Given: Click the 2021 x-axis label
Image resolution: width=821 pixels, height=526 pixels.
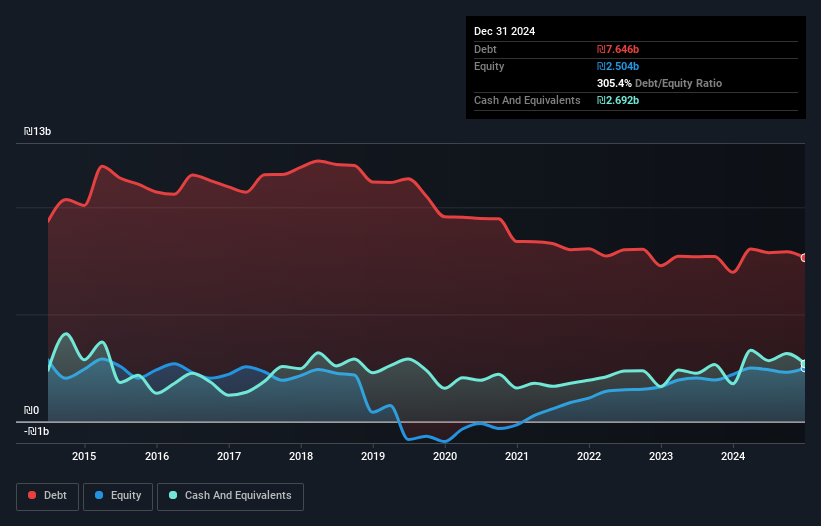Looking at the screenshot, I should [x=517, y=456].
